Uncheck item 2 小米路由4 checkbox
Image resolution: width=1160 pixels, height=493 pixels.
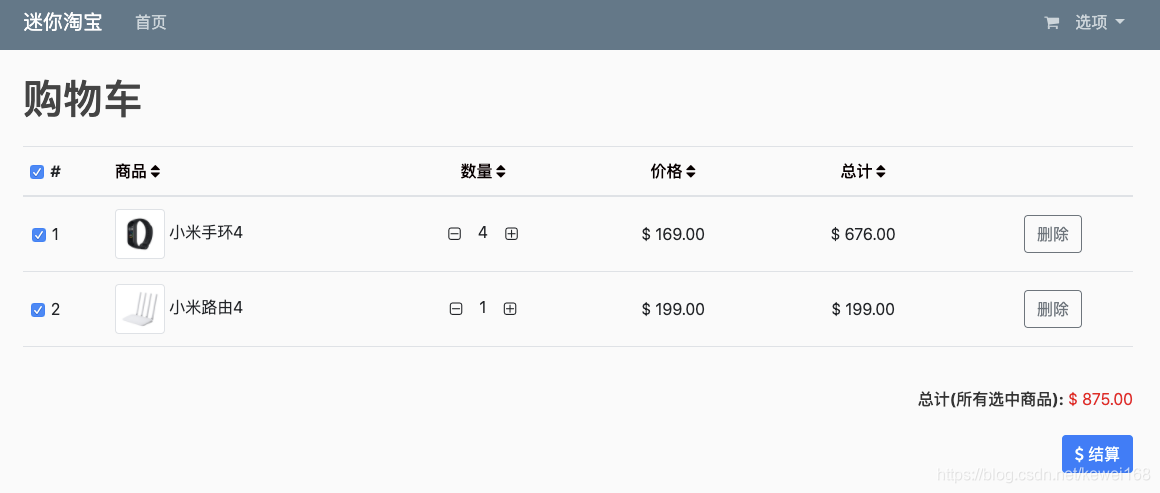pos(38,310)
